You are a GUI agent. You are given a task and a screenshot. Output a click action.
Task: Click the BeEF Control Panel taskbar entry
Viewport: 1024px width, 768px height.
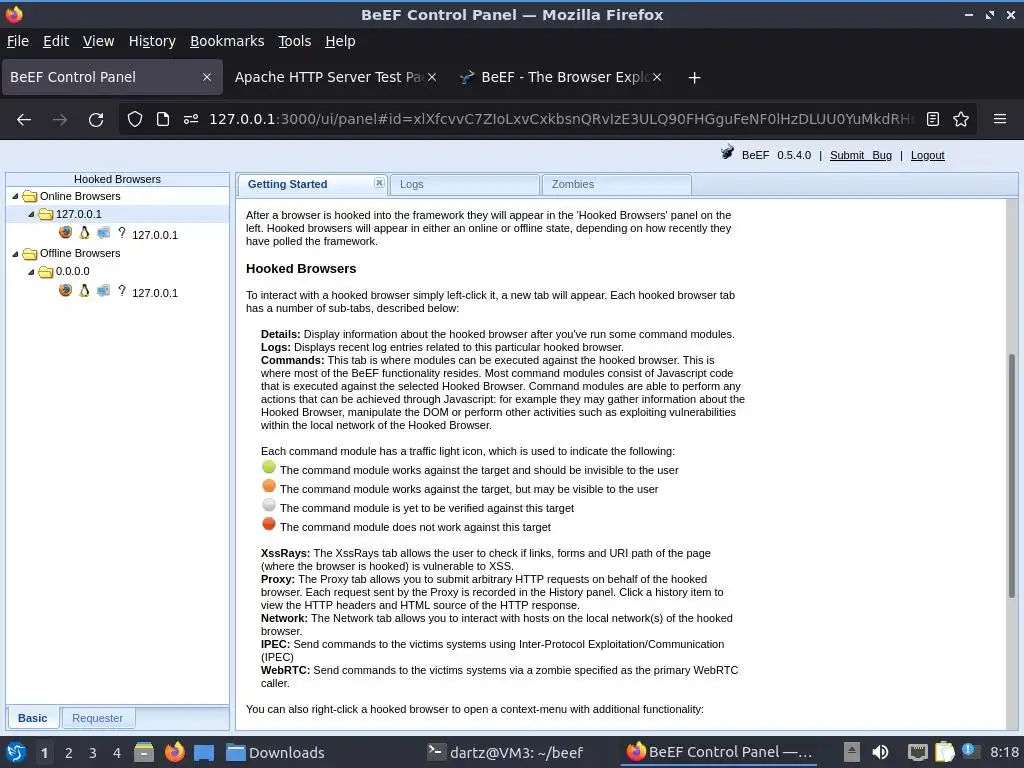[719, 752]
